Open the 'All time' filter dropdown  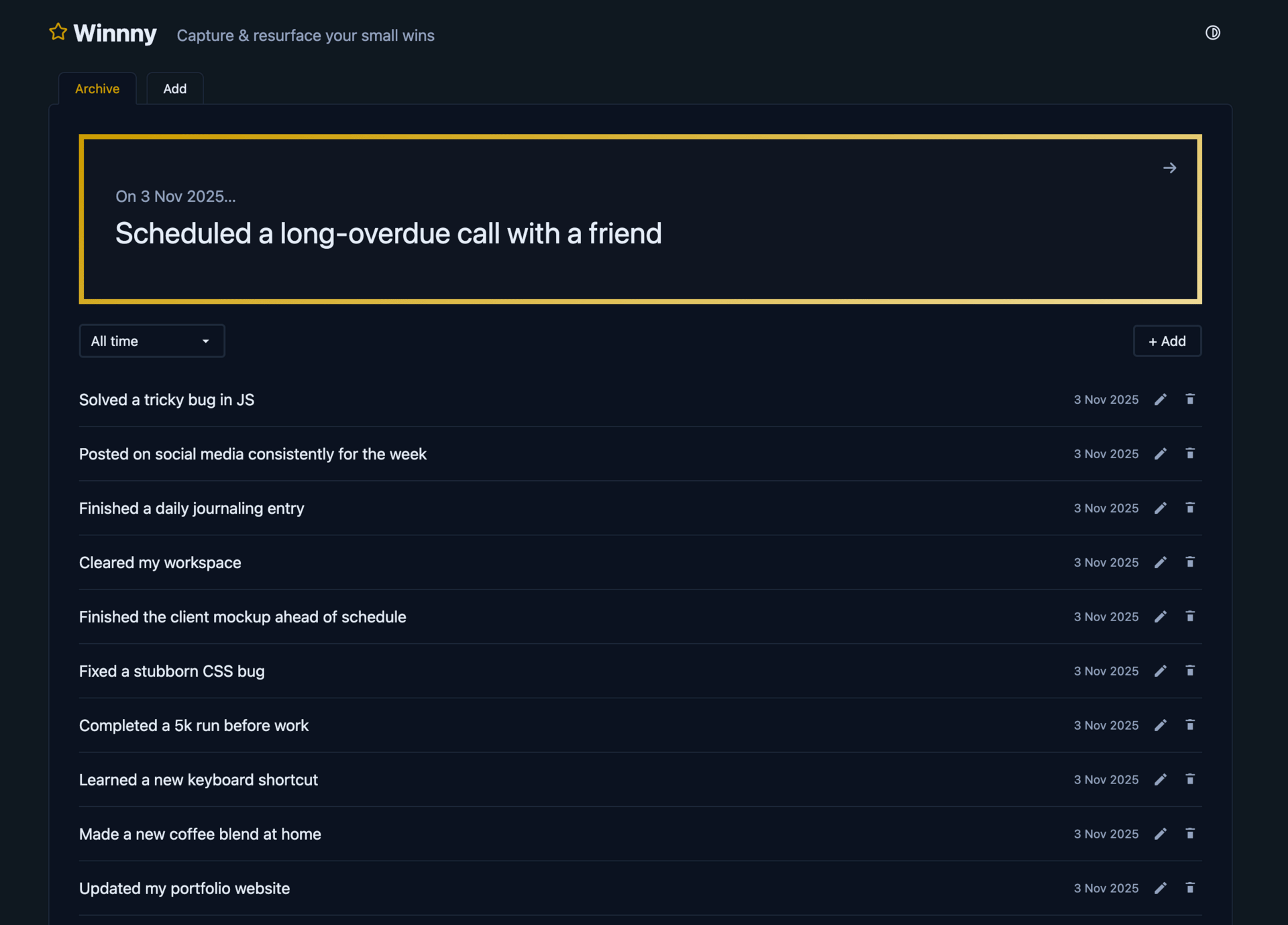152,341
